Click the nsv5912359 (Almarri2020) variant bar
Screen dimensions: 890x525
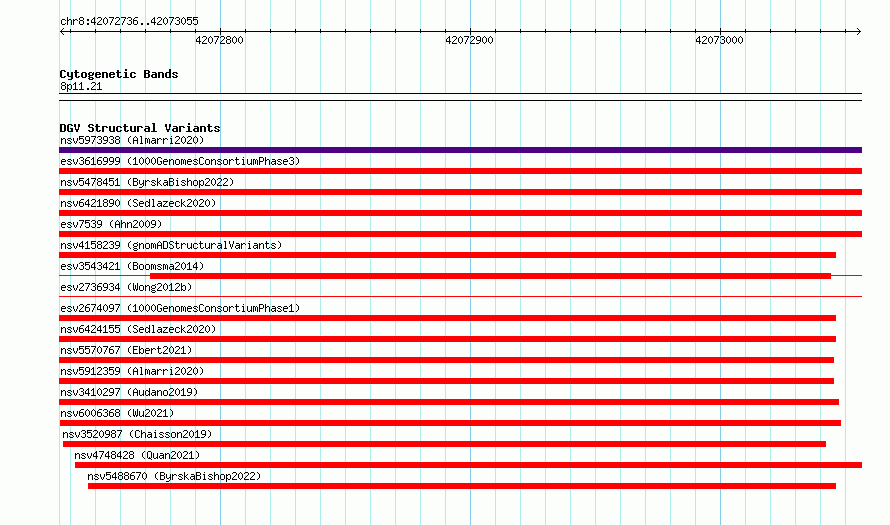click(446, 381)
